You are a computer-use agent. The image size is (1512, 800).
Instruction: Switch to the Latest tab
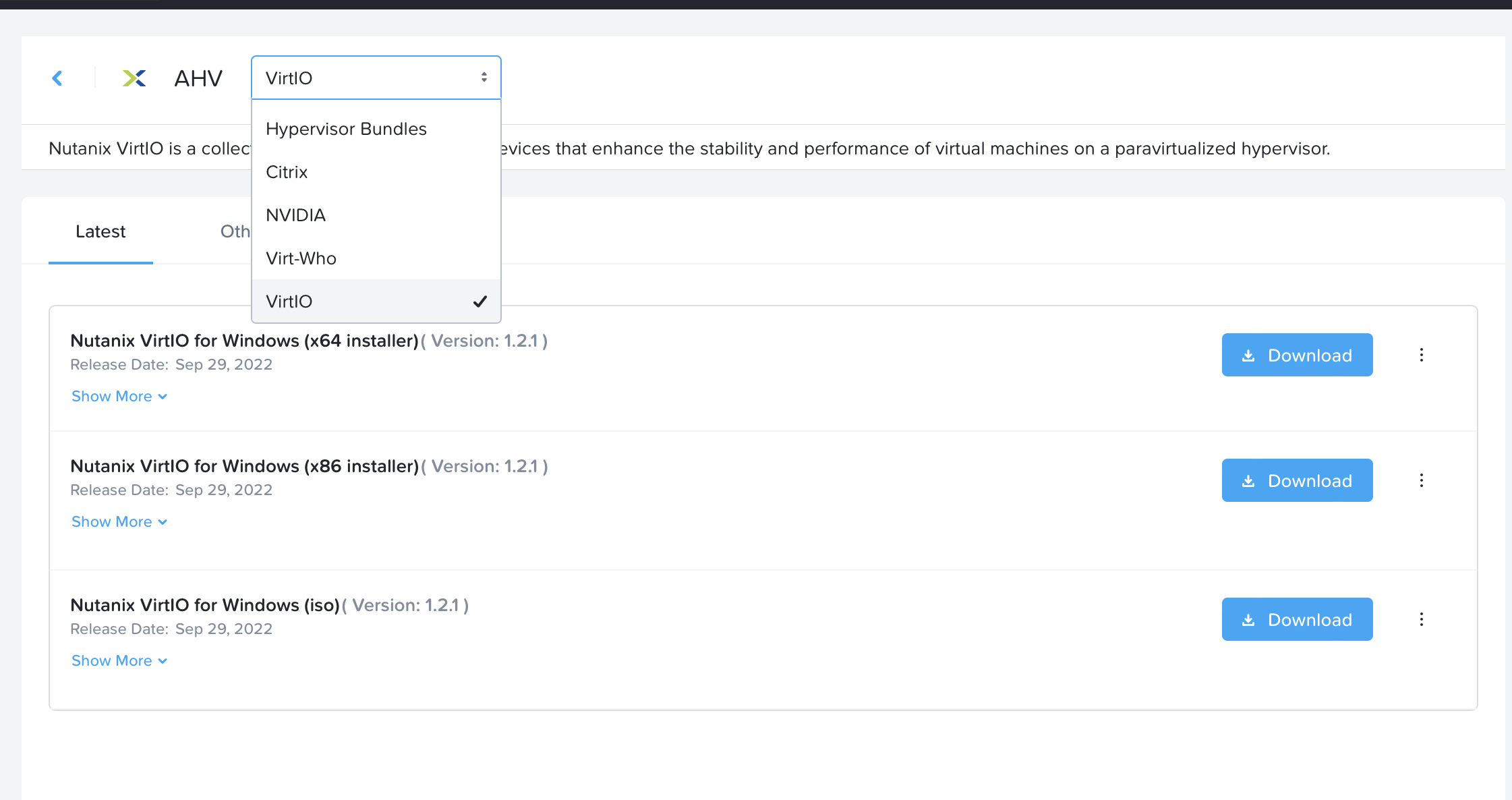[100, 231]
